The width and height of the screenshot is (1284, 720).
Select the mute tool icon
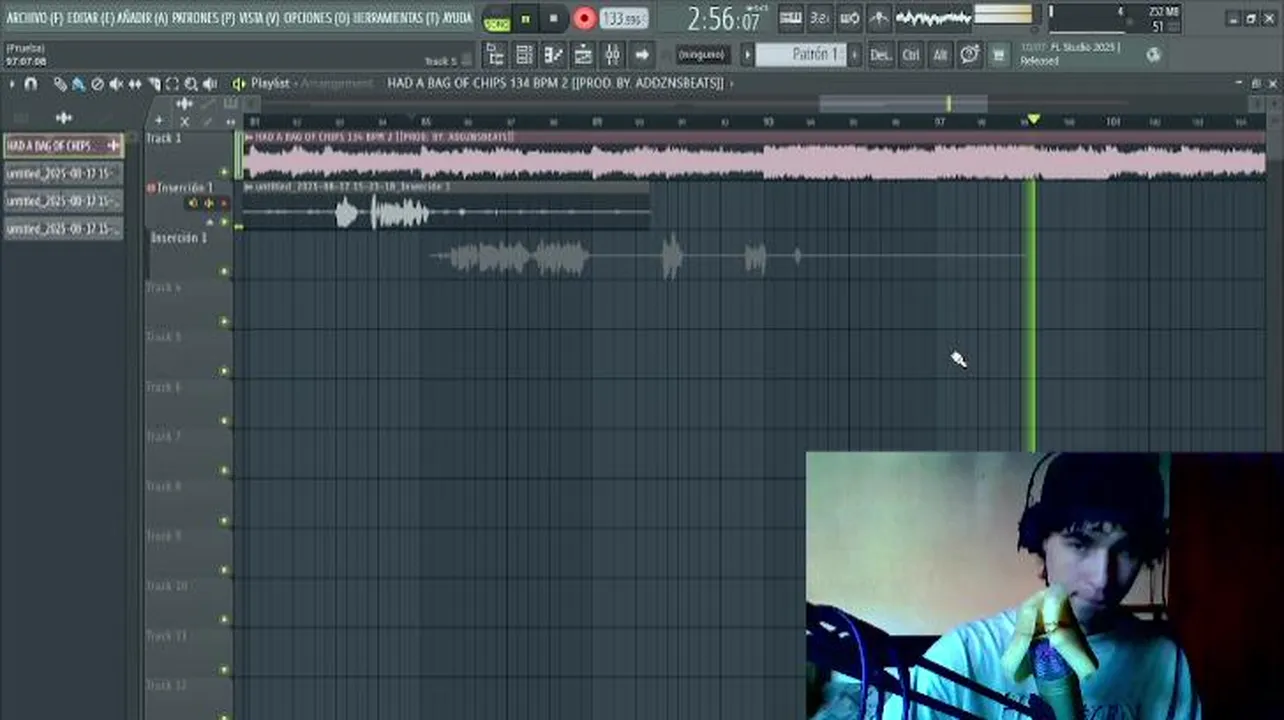tap(116, 84)
